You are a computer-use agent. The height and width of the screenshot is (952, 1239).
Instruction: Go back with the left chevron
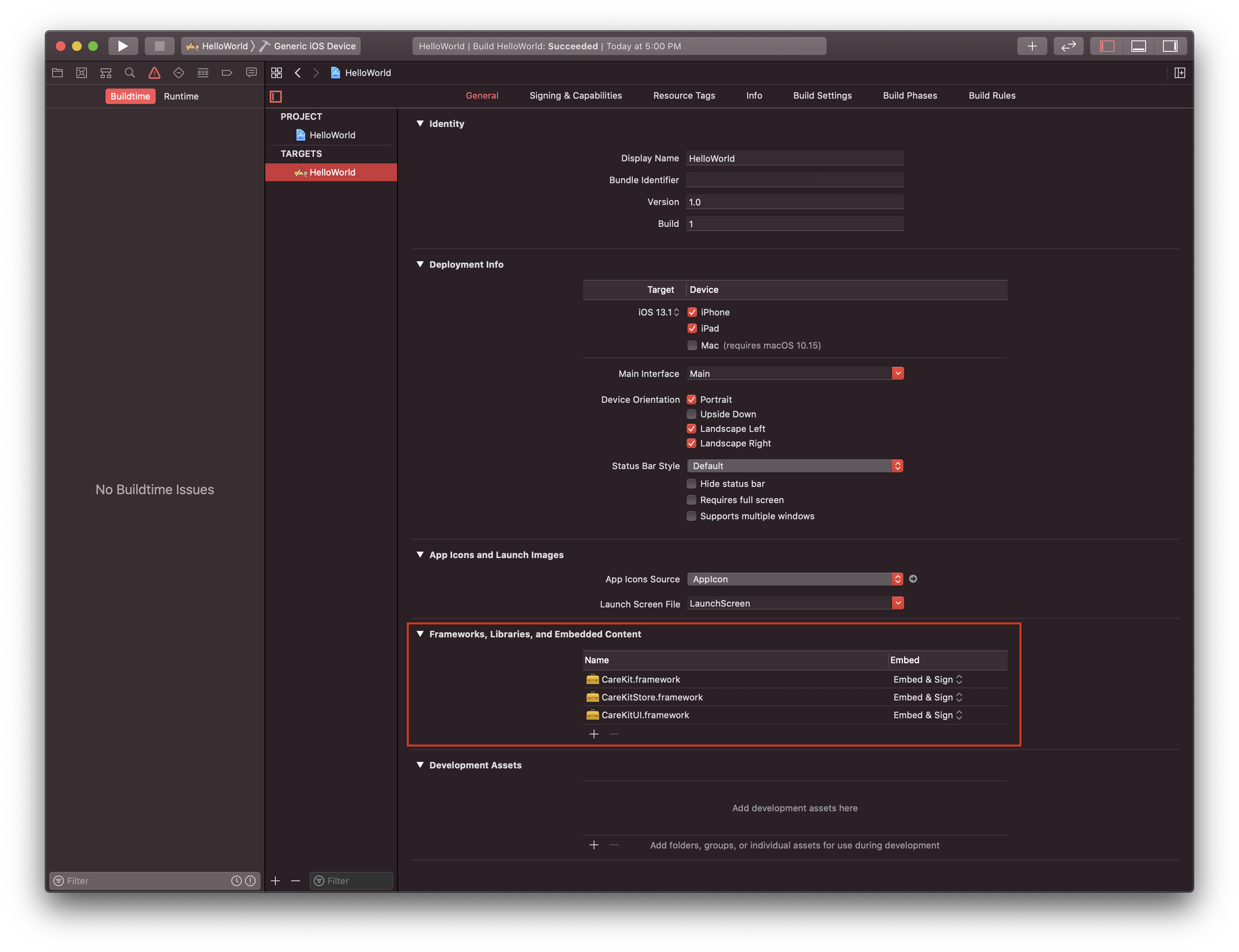point(298,72)
